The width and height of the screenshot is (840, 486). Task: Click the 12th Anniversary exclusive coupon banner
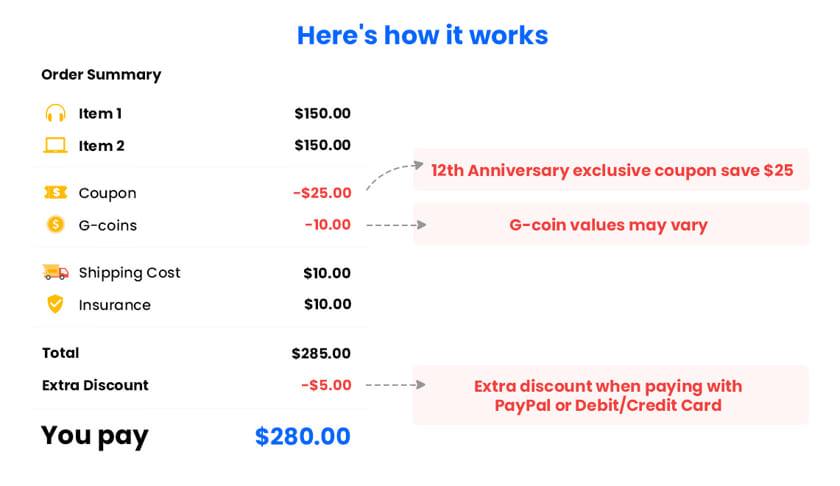(x=611, y=170)
